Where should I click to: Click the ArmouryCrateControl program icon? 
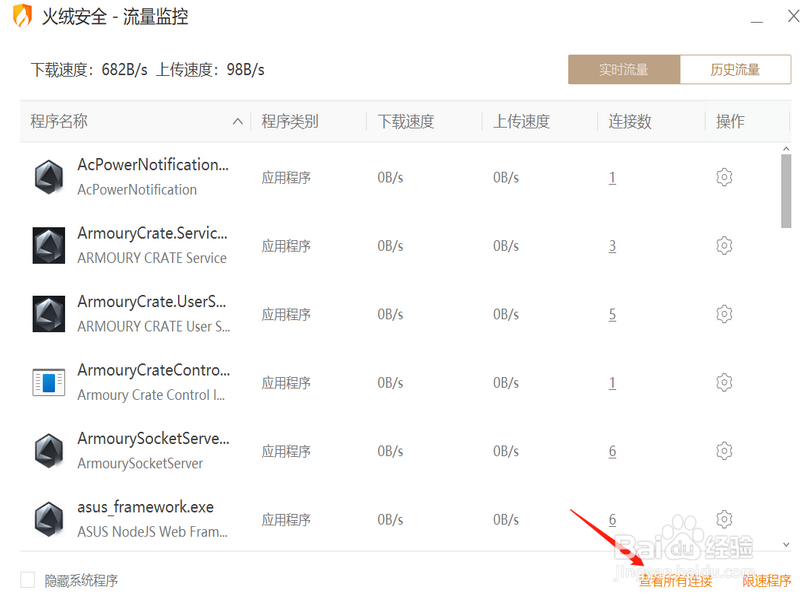click(48, 382)
